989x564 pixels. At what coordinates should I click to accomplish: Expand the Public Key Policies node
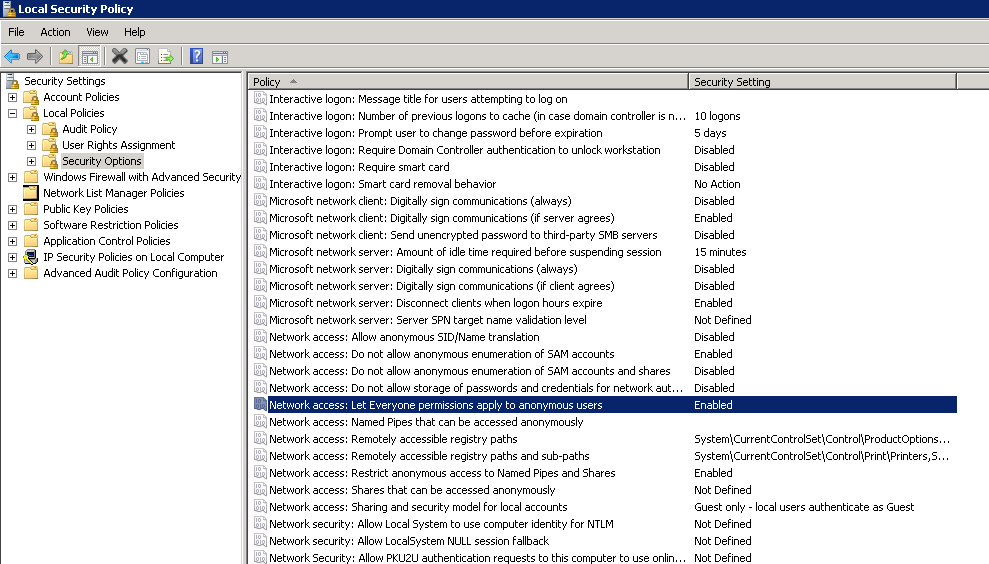point(12,209)
